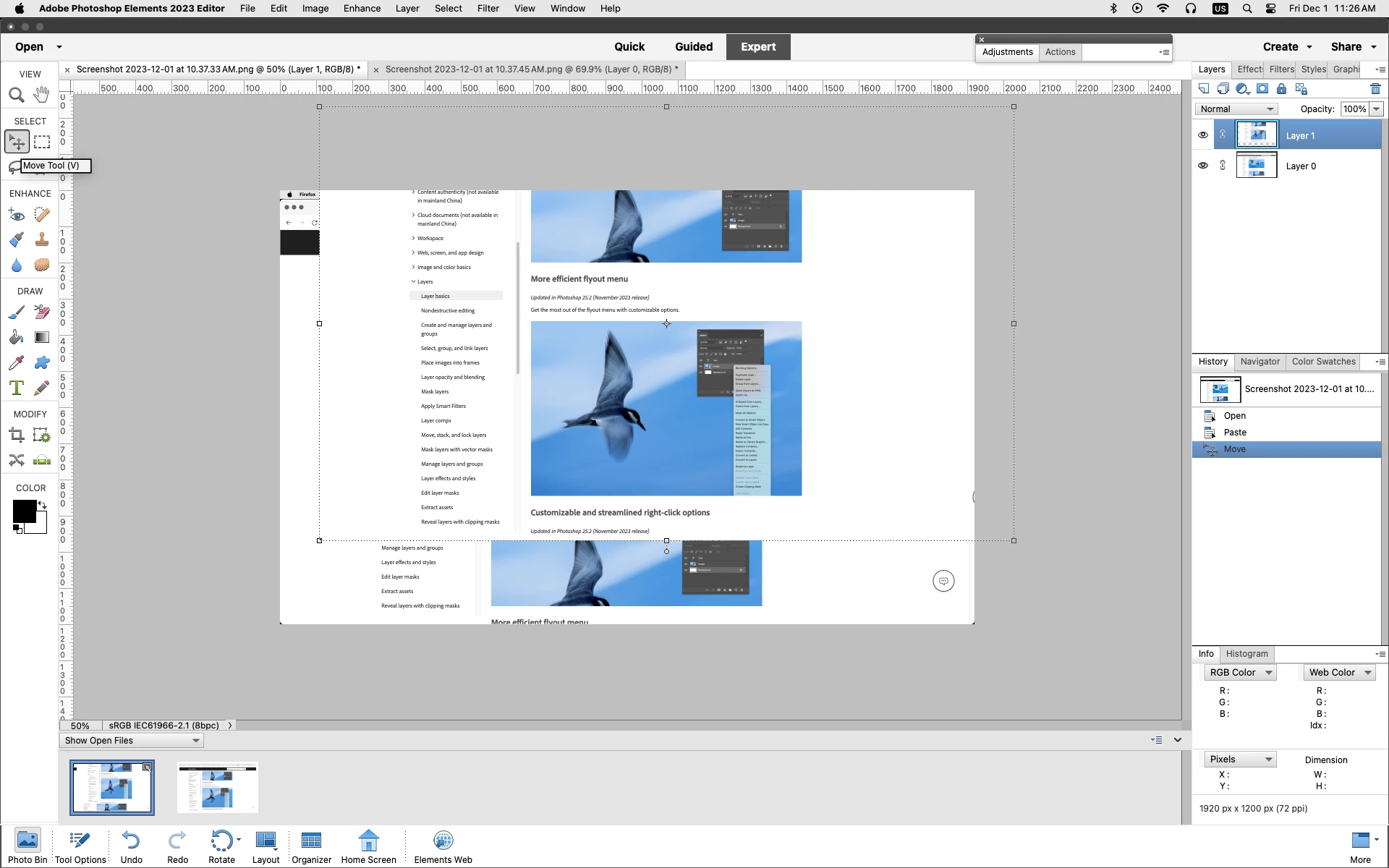This screenshot has width=1389, height=868.
Task: Click the Guided mode button
Action: (x=693, y=47)
